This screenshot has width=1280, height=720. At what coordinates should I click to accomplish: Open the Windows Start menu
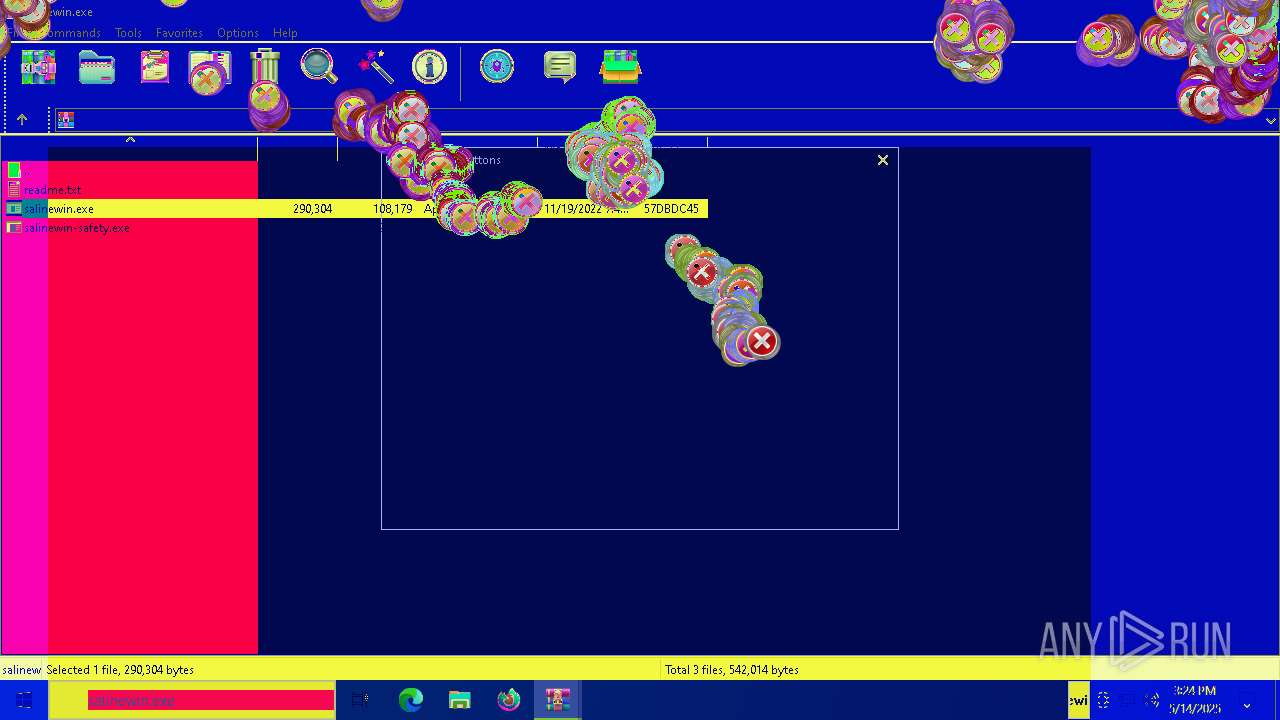pyautogui.click(x=24, y=700)
